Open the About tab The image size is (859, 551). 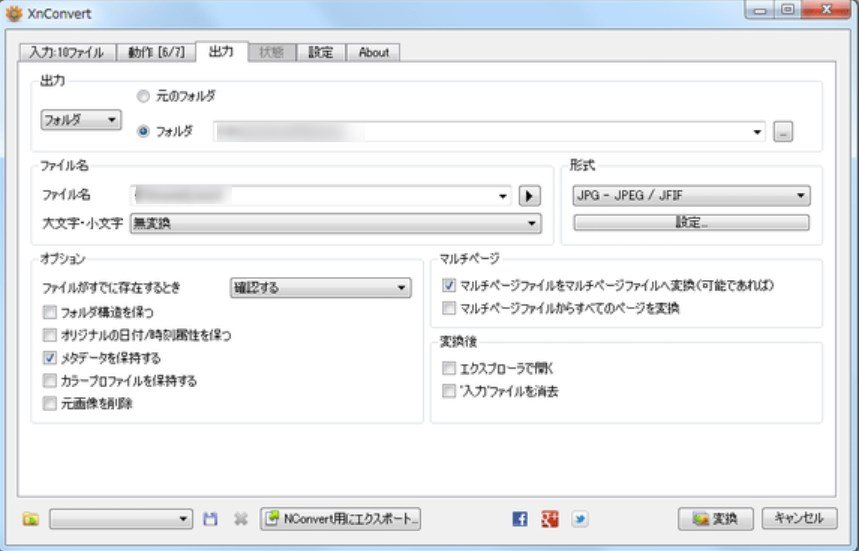(373, 53)
